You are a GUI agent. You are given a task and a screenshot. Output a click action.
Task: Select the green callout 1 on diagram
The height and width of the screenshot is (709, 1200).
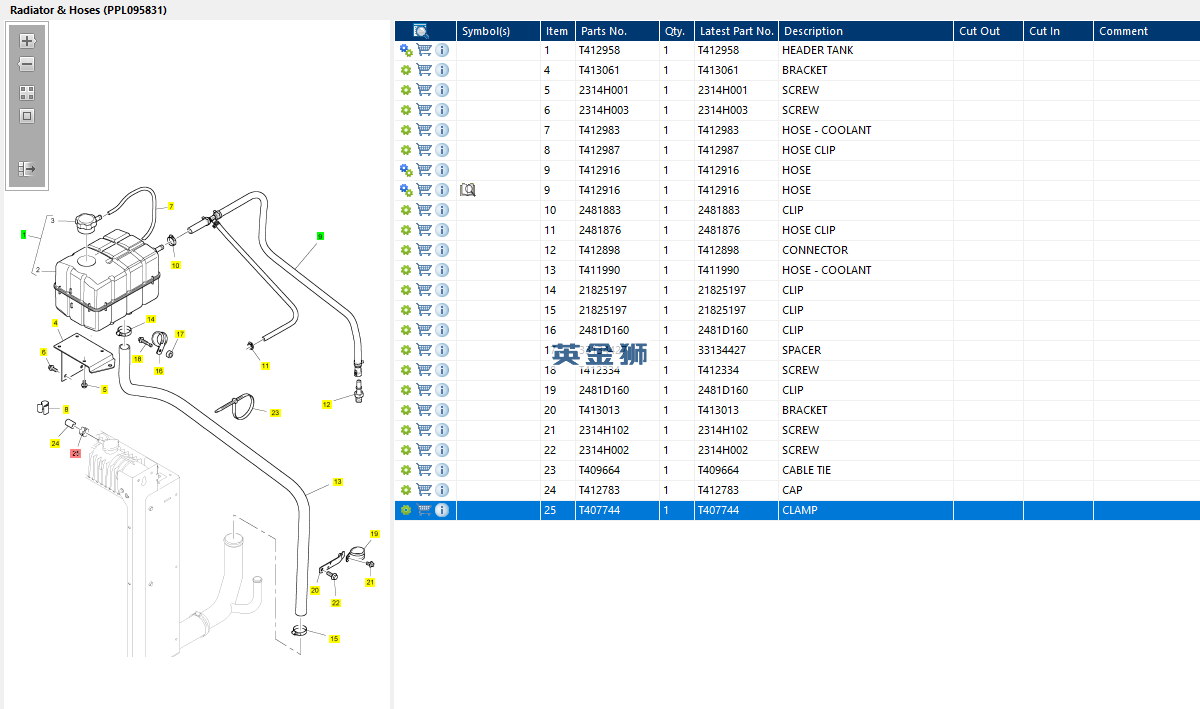pyautogui.click(x=23, y=234)
